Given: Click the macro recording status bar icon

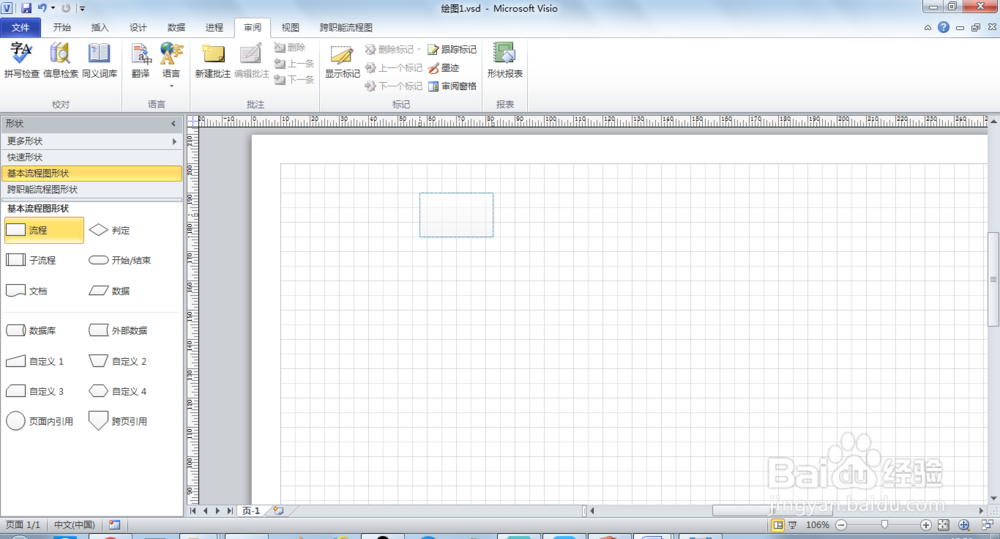Looking at the screenshot, I should (x=114, y=525).
